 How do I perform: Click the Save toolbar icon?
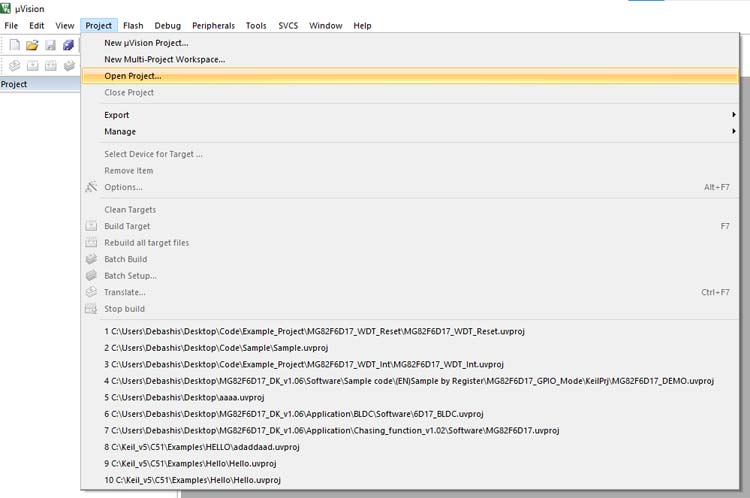coord(50,45)
